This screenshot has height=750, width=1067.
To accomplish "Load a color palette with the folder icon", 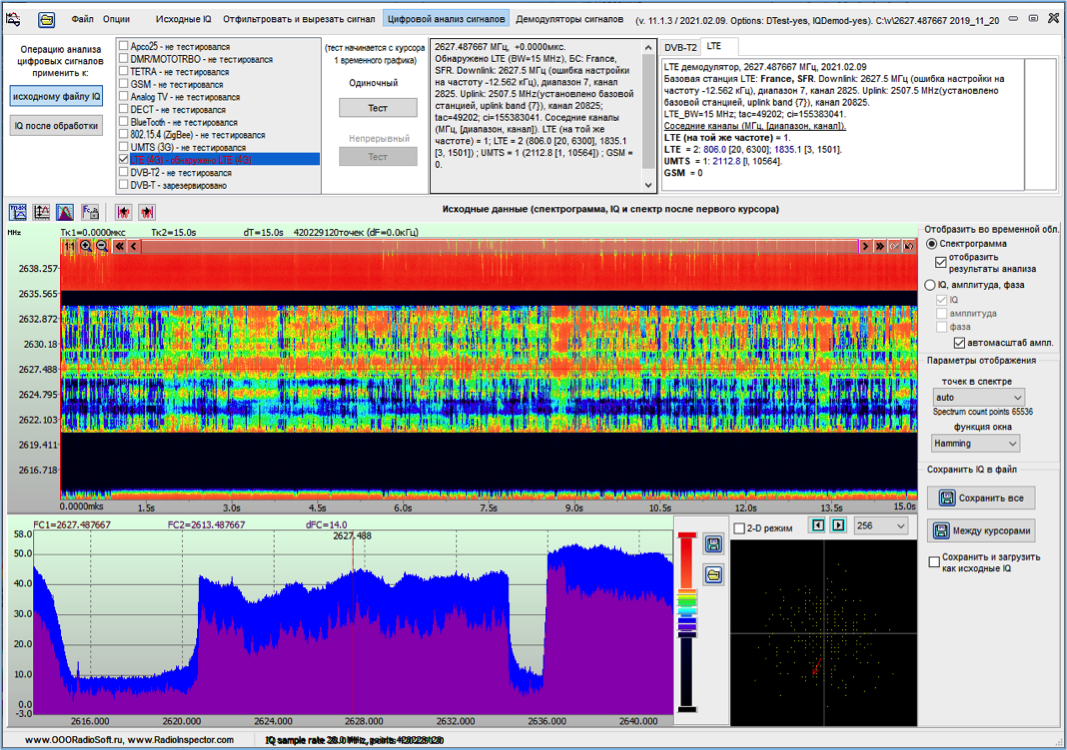I will point(713,575).
